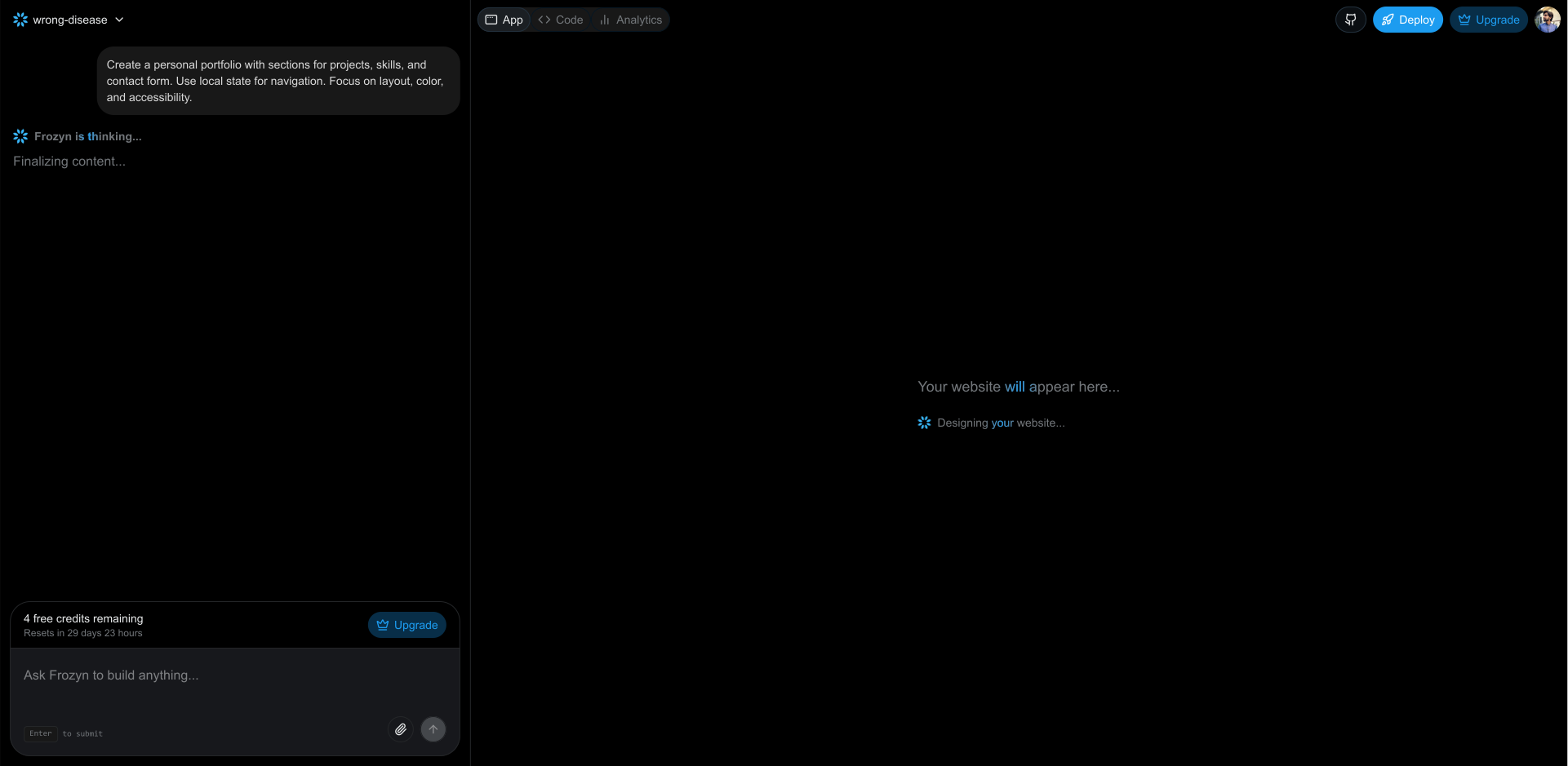Click the Upgrade button near credits banner
This screenshot has height=766, width=1568.
[406, 624]
